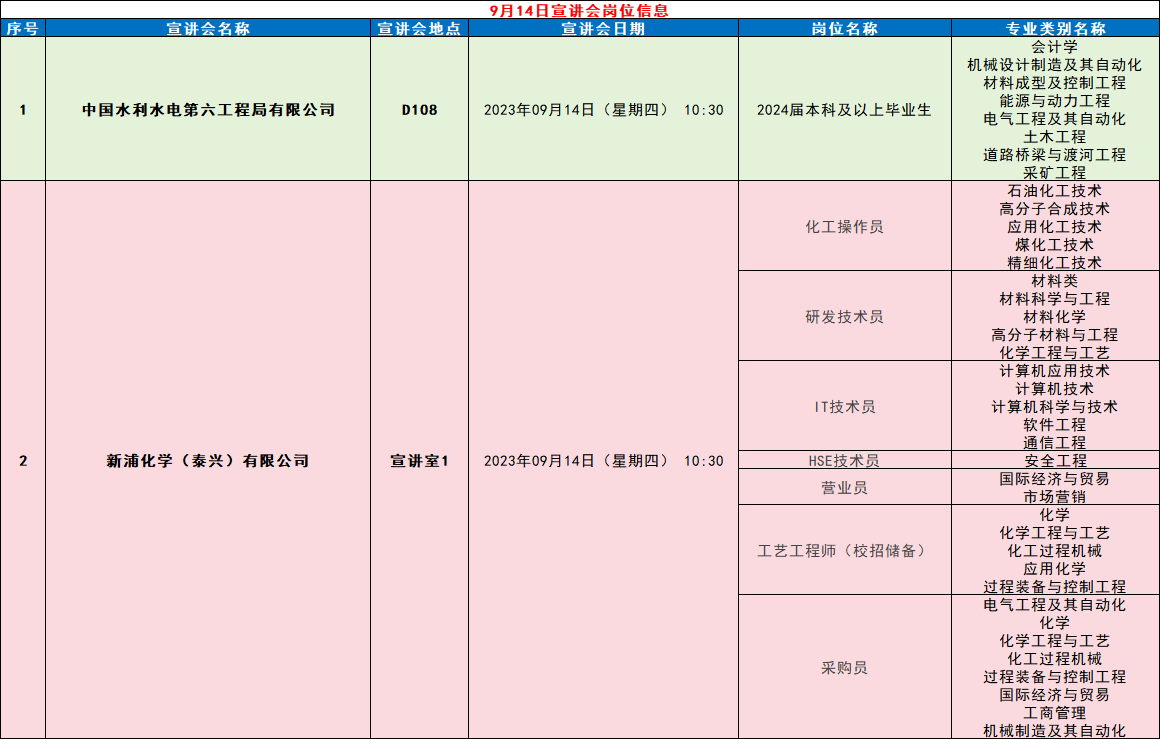Select the '宣讲会名称' header cell
This screenshot has height=739, width=1160.
pos(208,29)
